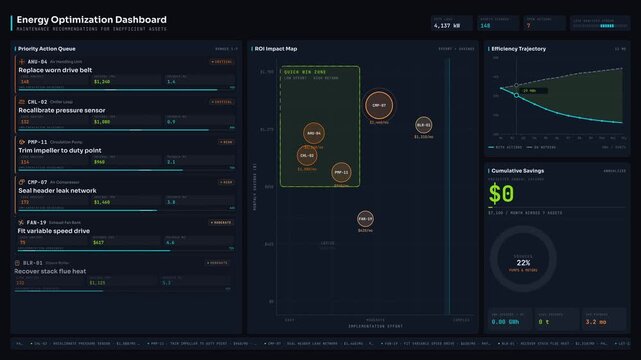Click the Quick Win Zone label
This screenshot has height=360, width=641.
pos(305,72)
